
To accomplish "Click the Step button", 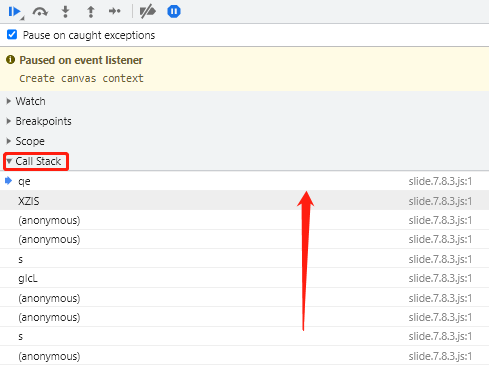I will [x=115, y=12].
